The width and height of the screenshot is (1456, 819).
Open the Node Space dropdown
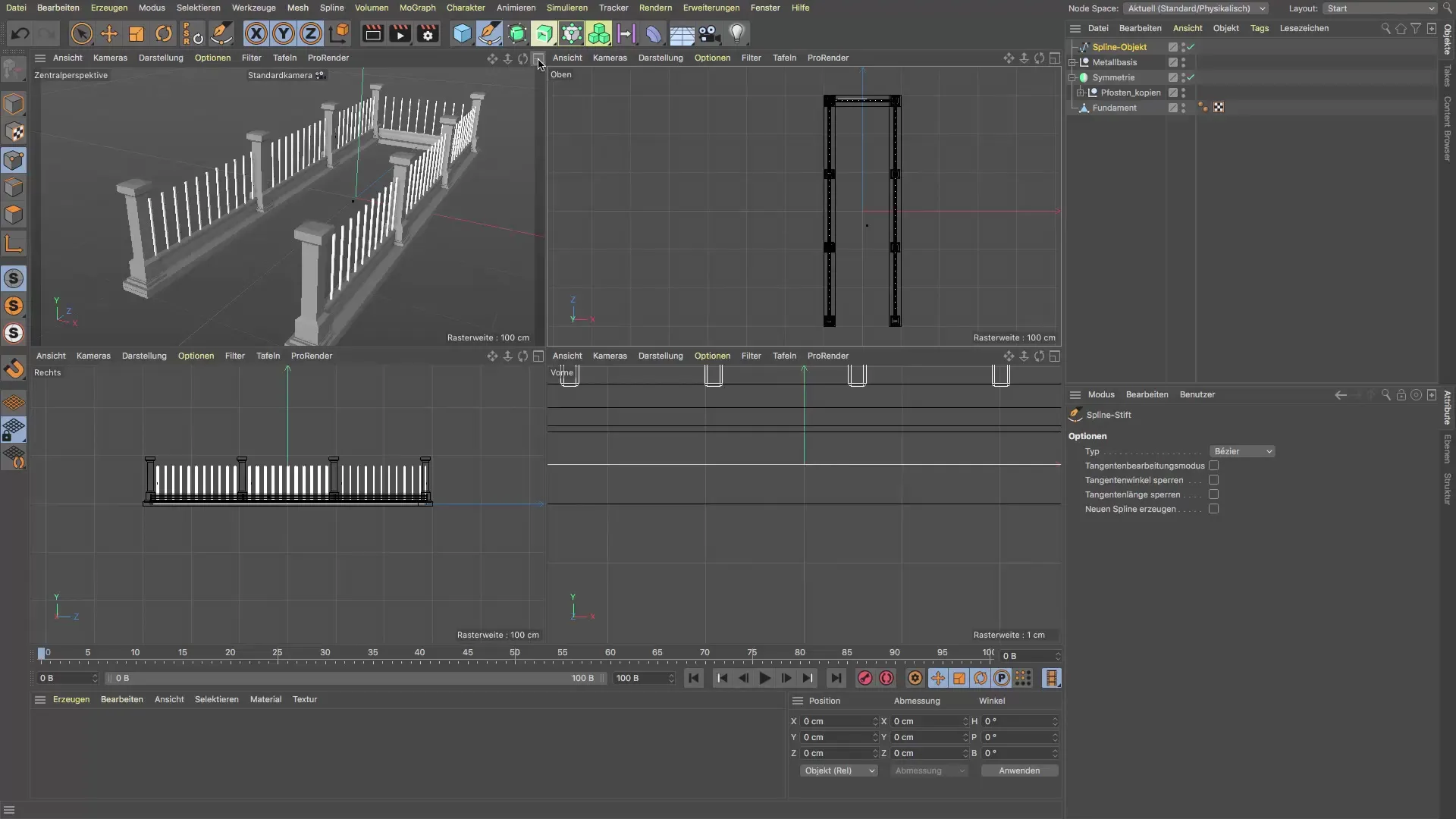[1196, 8]
